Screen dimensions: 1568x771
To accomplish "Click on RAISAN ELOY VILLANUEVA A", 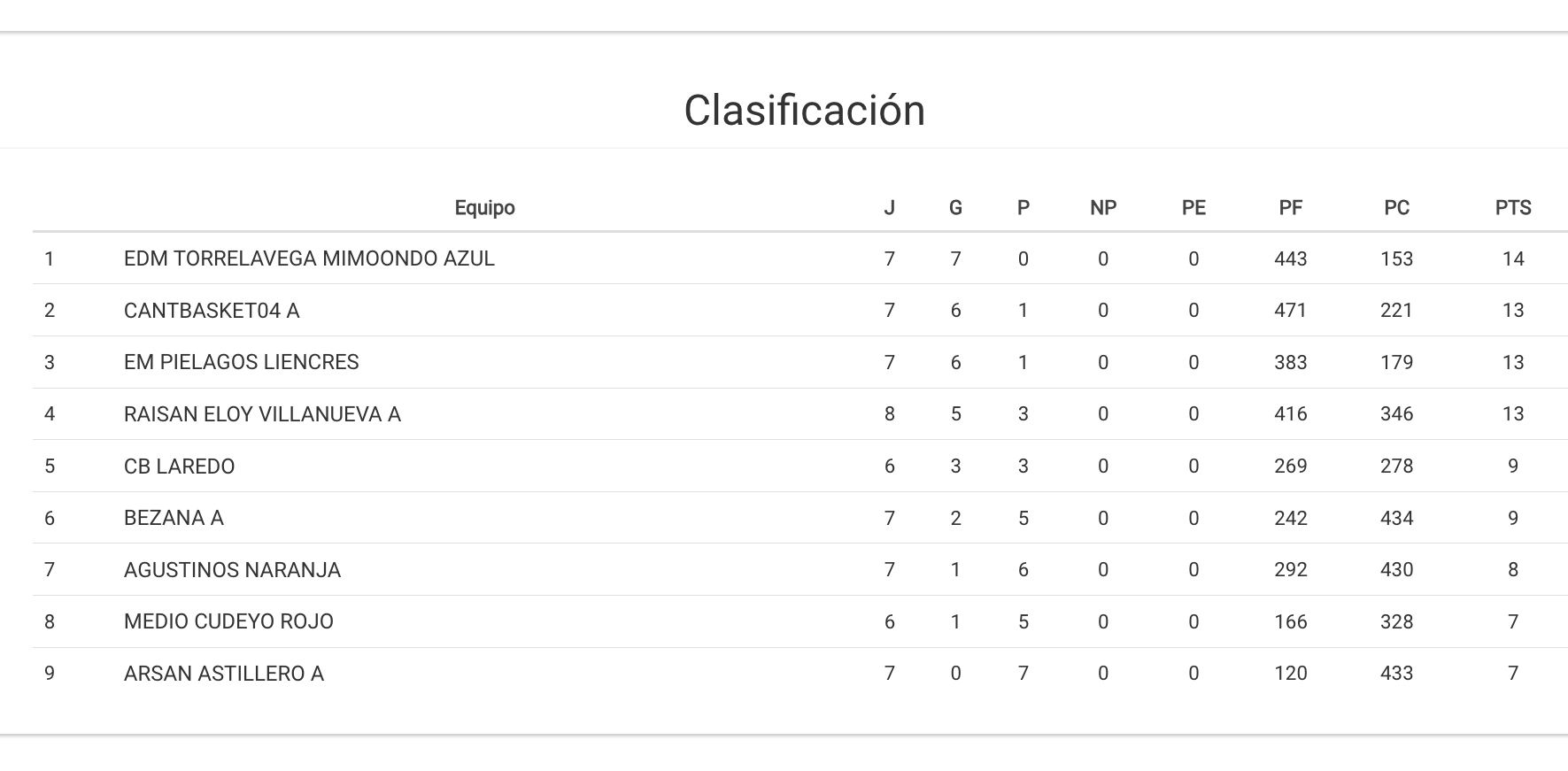I will click(x=262, y=414).
